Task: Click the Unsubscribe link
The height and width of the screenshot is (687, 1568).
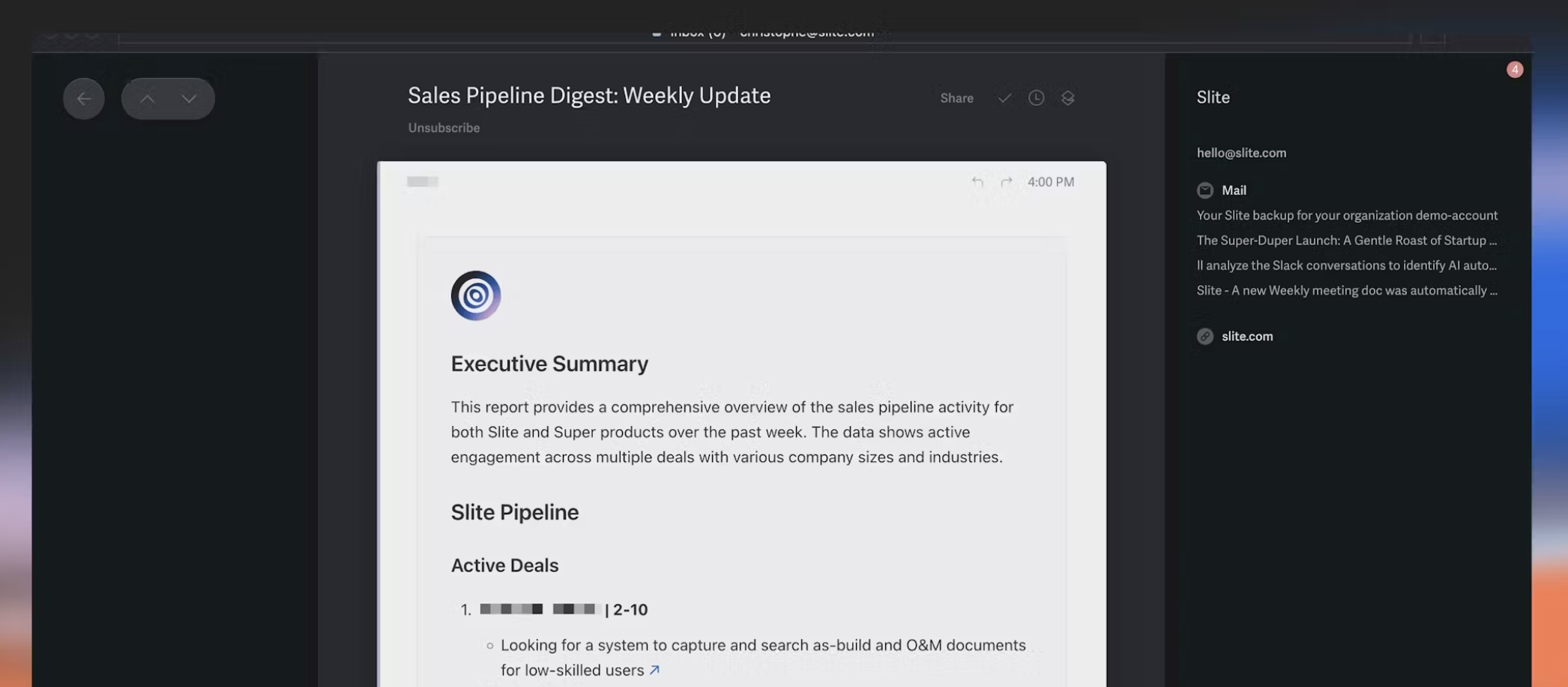Action: [444, 128]
